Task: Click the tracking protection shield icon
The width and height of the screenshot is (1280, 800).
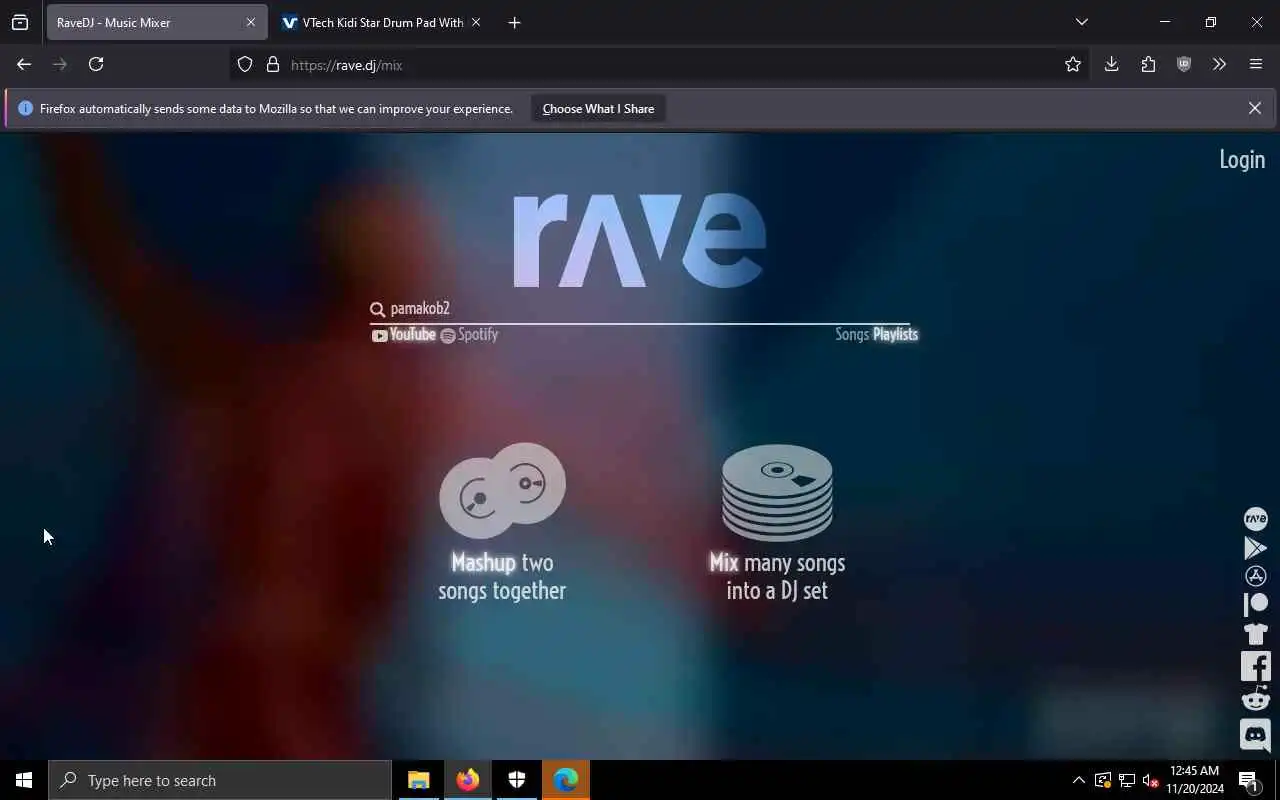Action: tap(245, 65)
